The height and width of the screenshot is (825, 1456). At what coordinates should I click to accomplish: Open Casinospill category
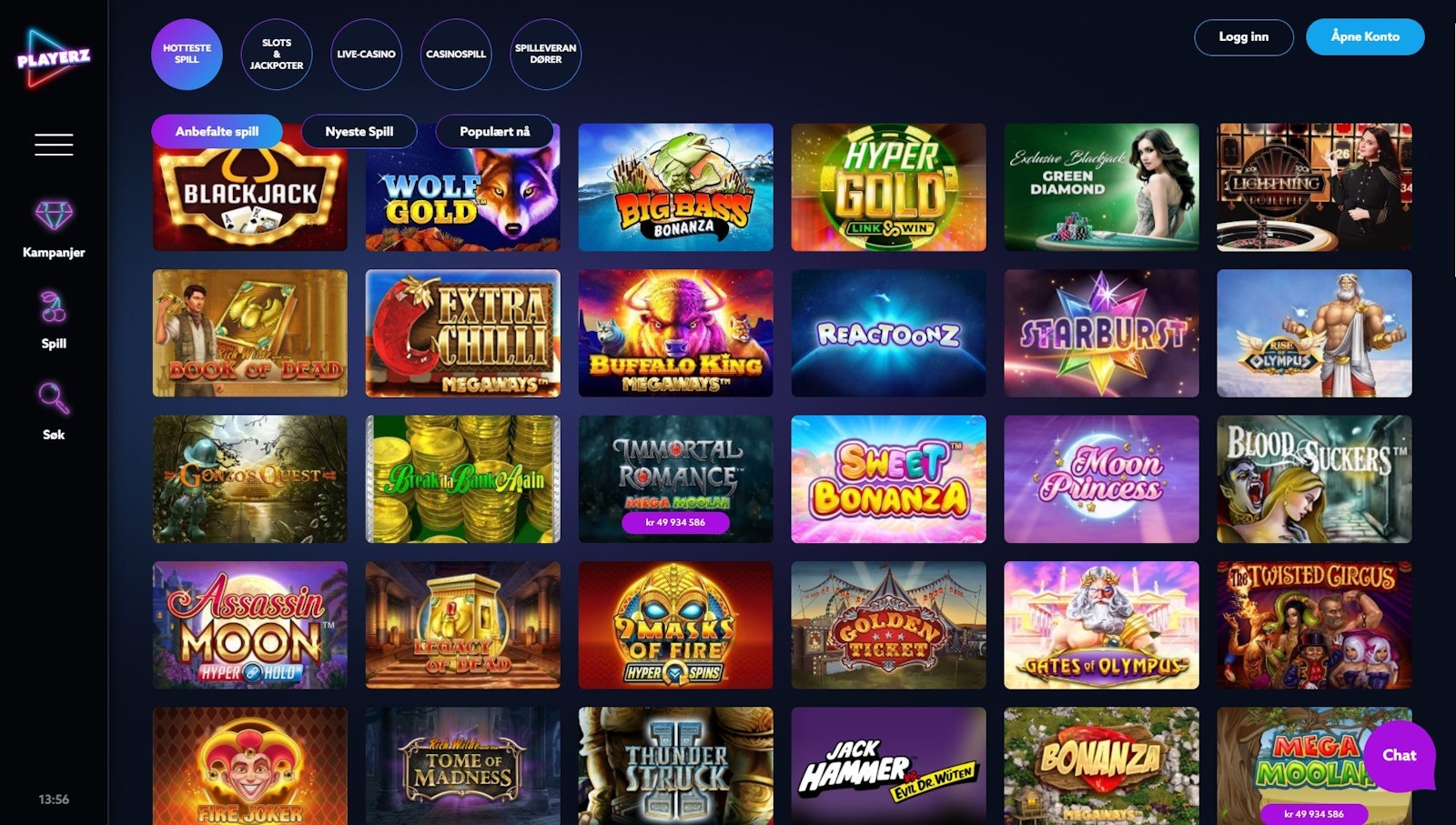click(456, 54)
